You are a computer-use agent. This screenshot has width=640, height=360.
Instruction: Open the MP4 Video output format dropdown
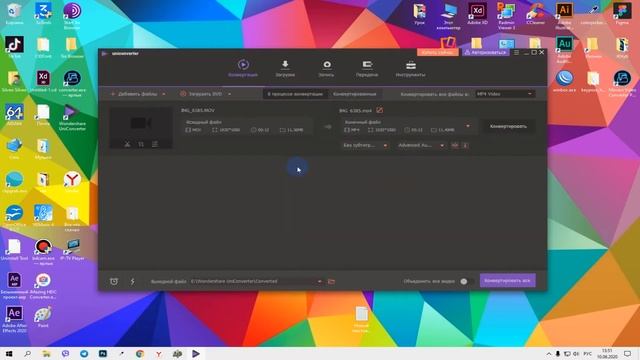504,94
